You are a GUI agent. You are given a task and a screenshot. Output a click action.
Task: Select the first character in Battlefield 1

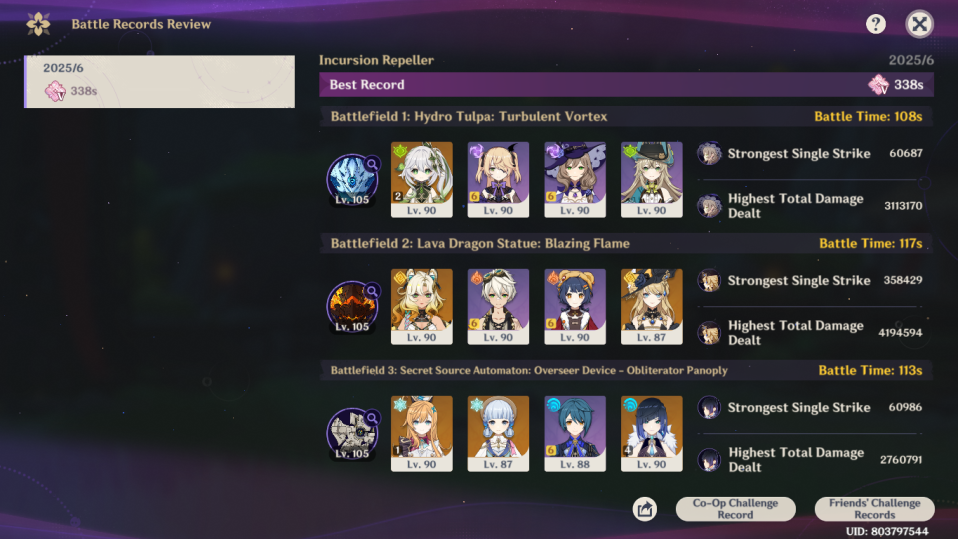(x=422, y=180)
